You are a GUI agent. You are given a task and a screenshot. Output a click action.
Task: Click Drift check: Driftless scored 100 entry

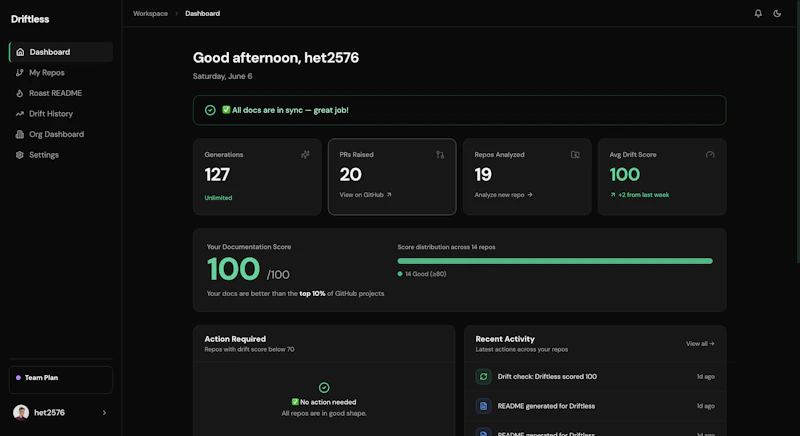pyautogui.click(x=595, y=377)
